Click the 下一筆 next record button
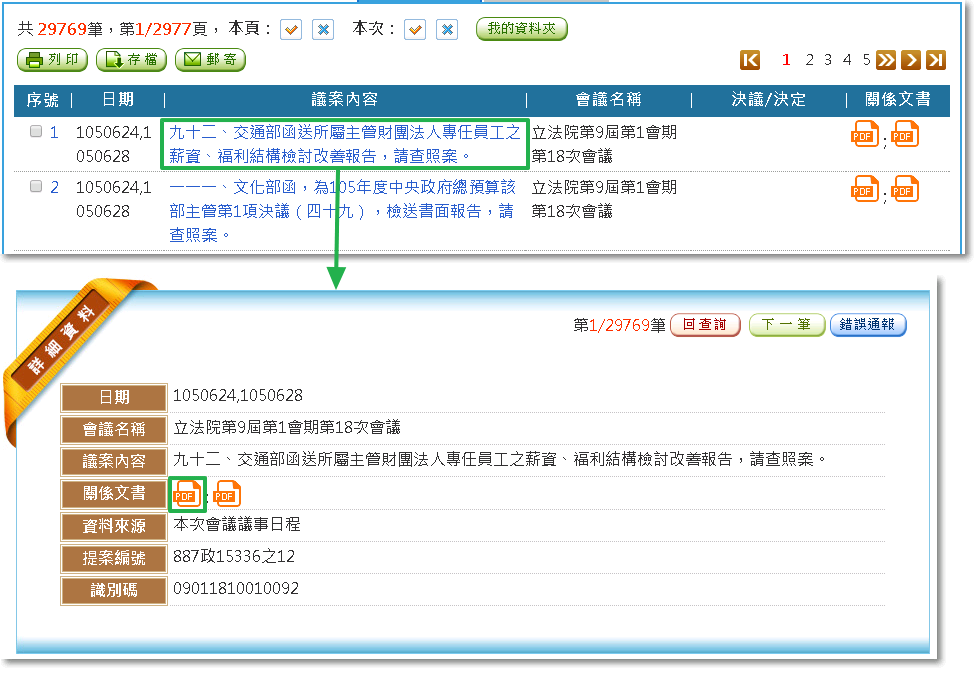The height and width of the screenshot is (673, 977). 786,325
